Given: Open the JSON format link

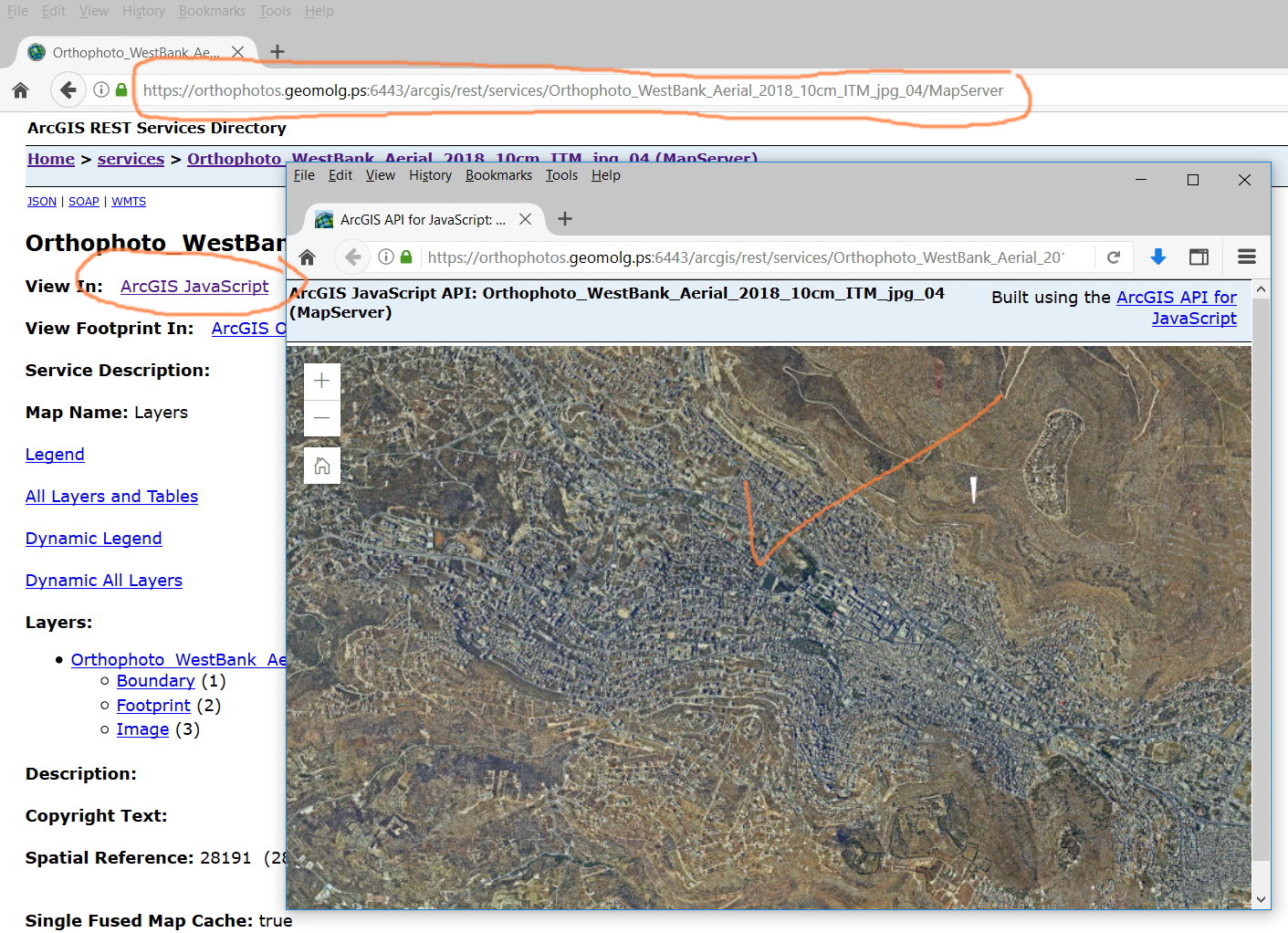Looking at the screenshot, I should click(41, 201).
